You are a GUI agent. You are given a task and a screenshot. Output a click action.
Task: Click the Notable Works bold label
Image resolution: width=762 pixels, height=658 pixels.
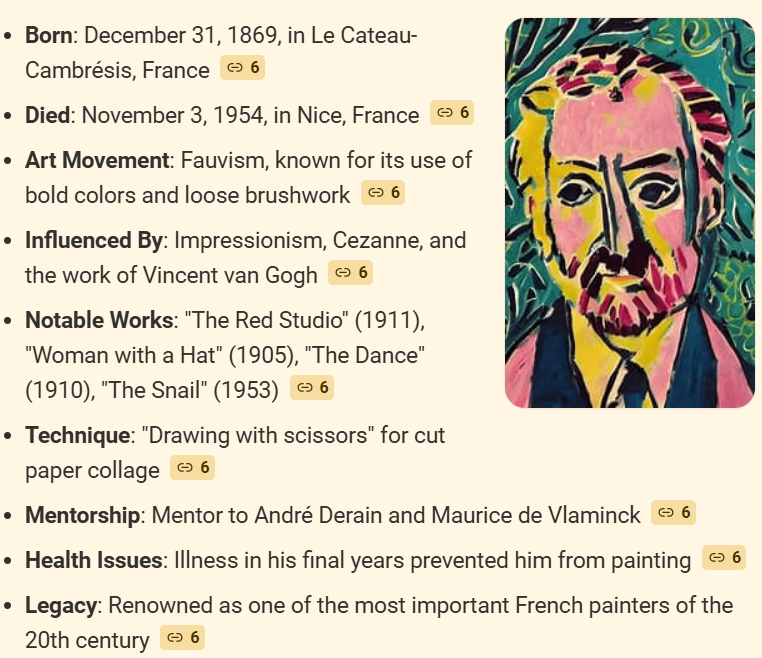(x=99, y=321)
